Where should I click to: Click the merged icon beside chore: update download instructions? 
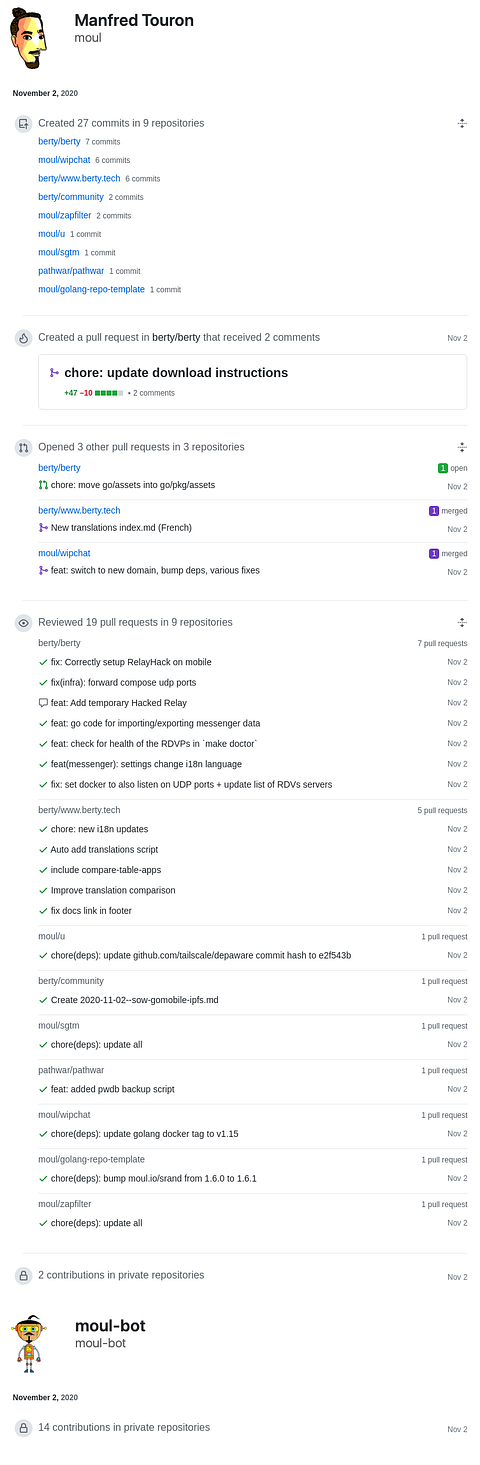point(54,373)
